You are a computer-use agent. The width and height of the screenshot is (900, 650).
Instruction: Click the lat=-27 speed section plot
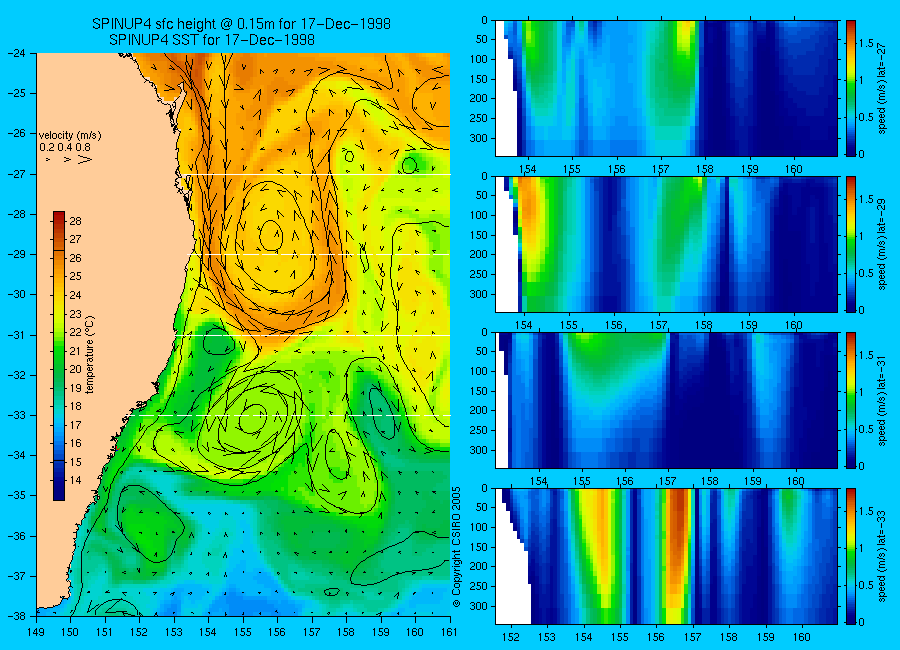tap(666, 88)
